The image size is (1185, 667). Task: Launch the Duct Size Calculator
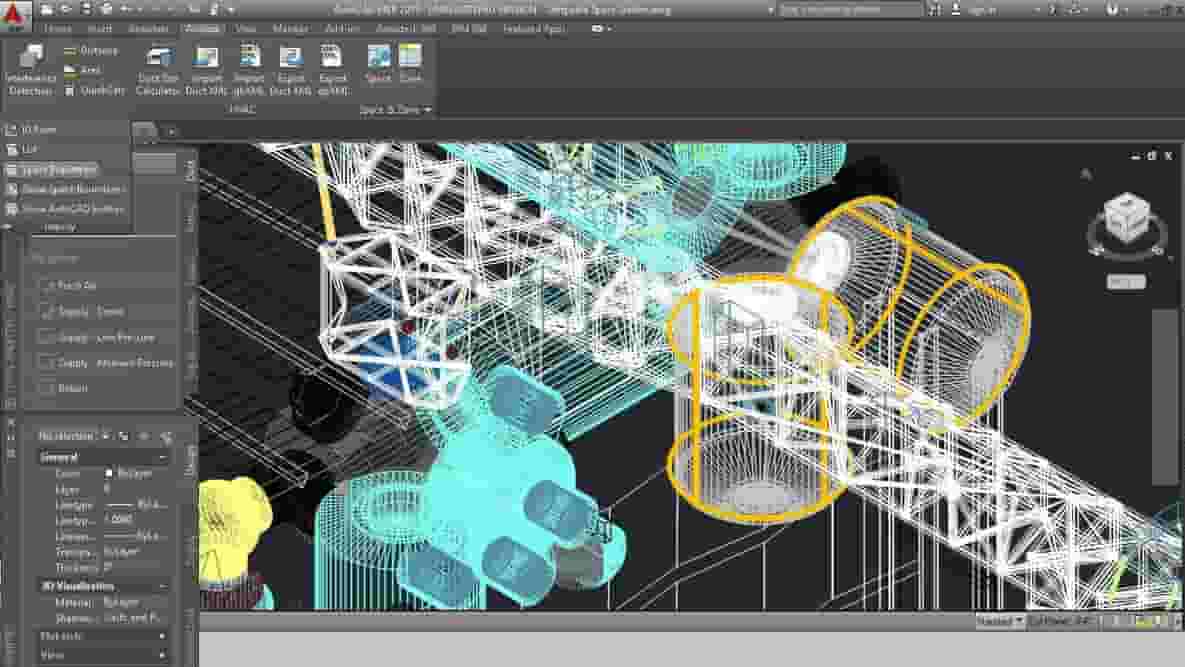click(158, 69)
